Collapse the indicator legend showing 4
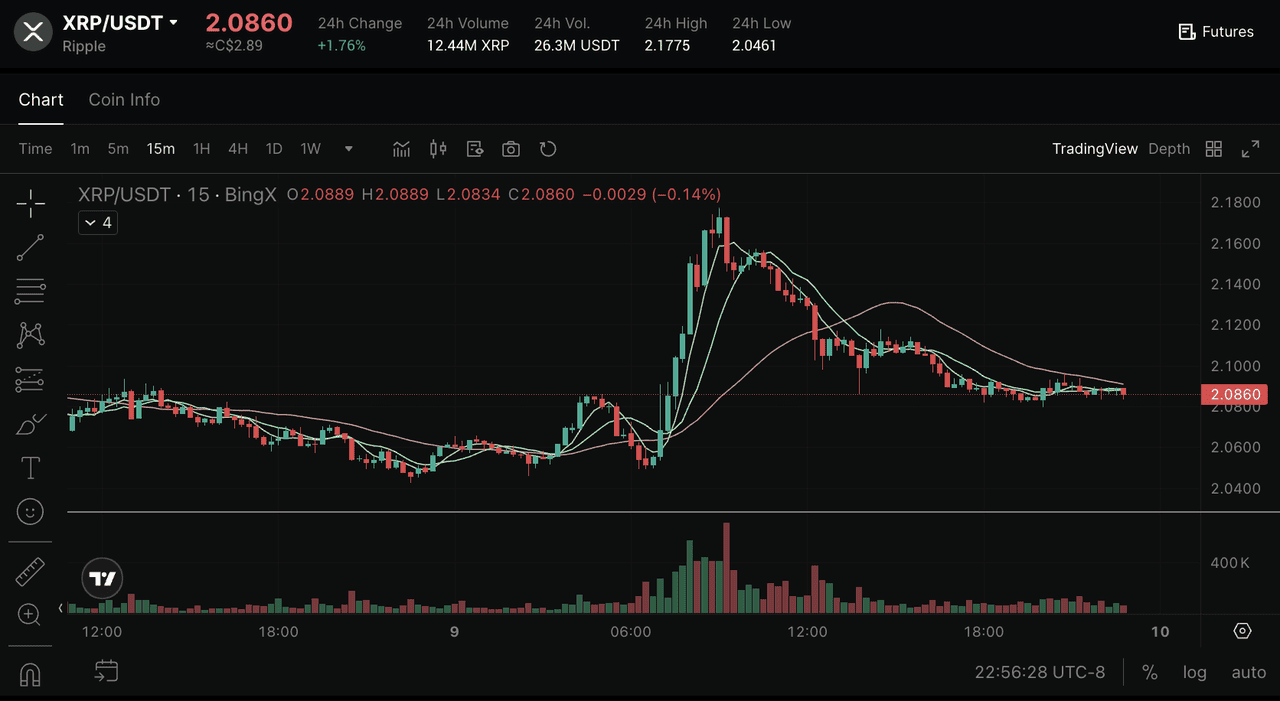The height and width of the screenshot is (701, 1280). pos(98,222)
